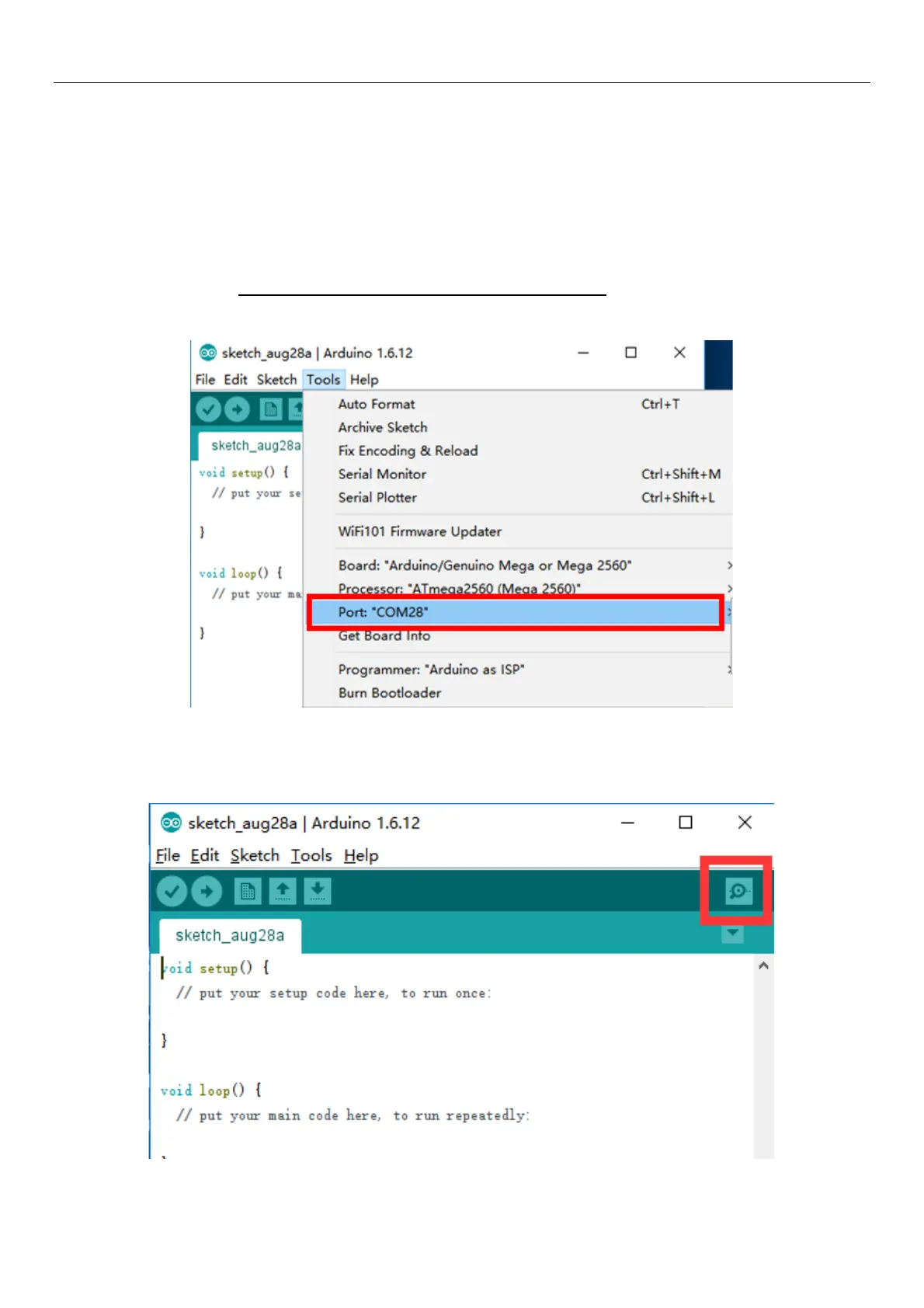Click Tools menu in upper Arduino window
The height and width of the screenshot is (1308, 924).
point(323,380)
